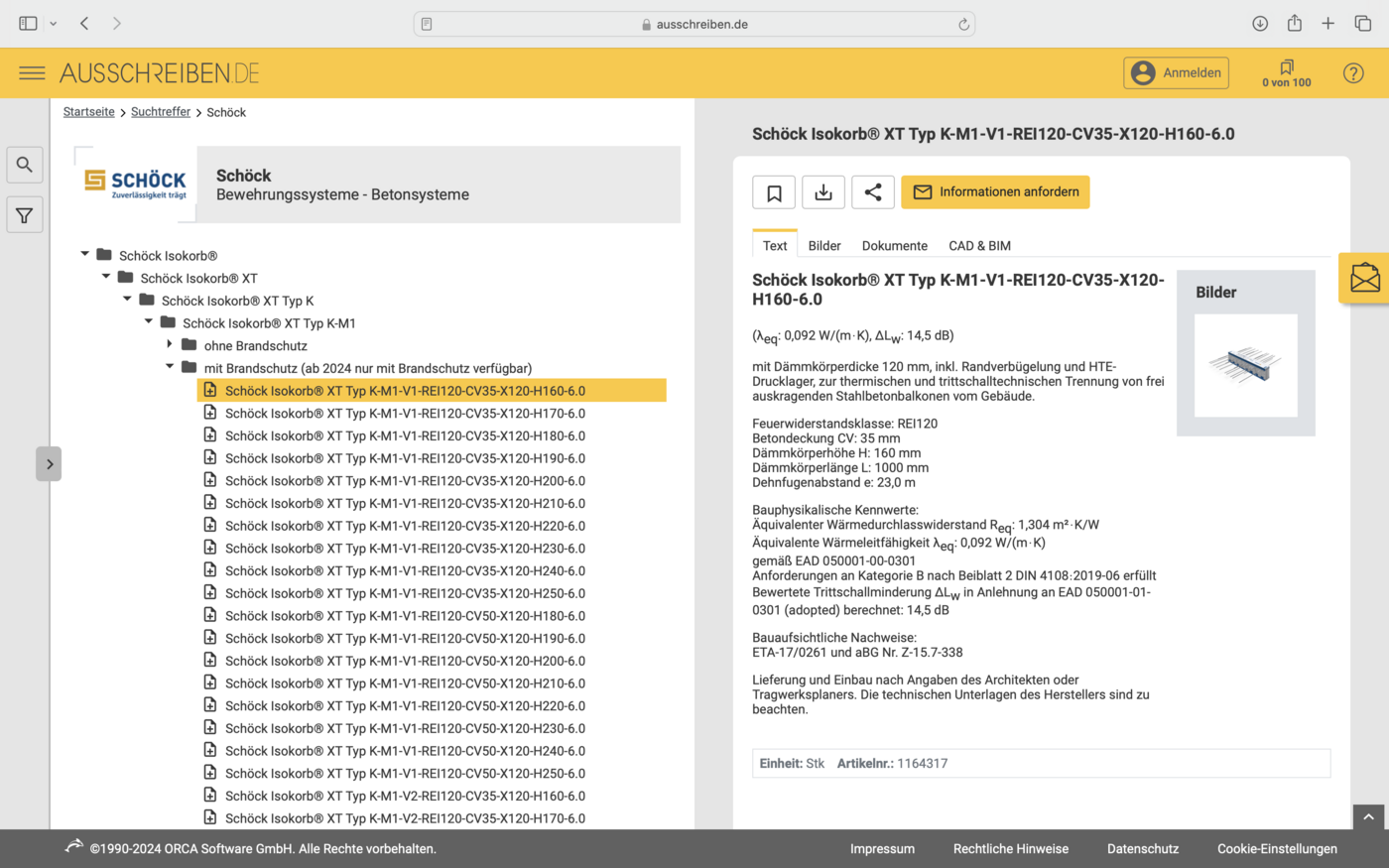
Task: Click the share icon button
Action: point(873,192)
